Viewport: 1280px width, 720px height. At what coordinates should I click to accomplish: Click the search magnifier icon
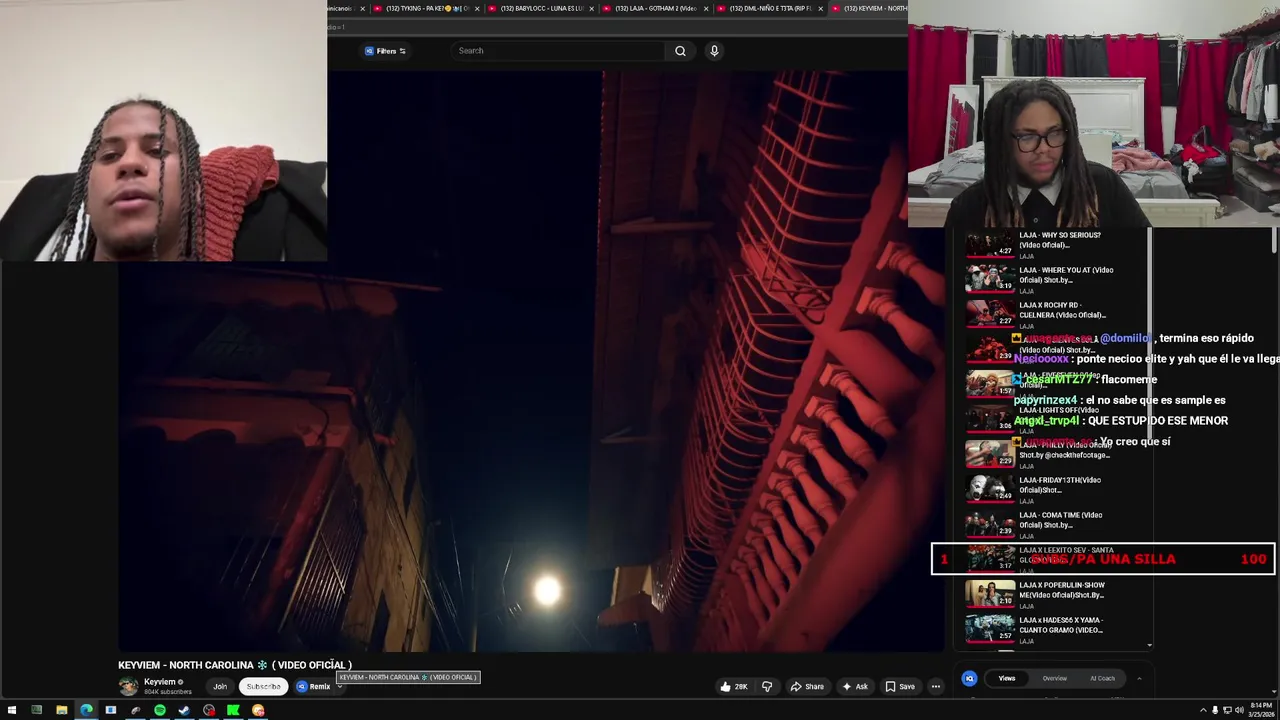click(x=680, y=51)
